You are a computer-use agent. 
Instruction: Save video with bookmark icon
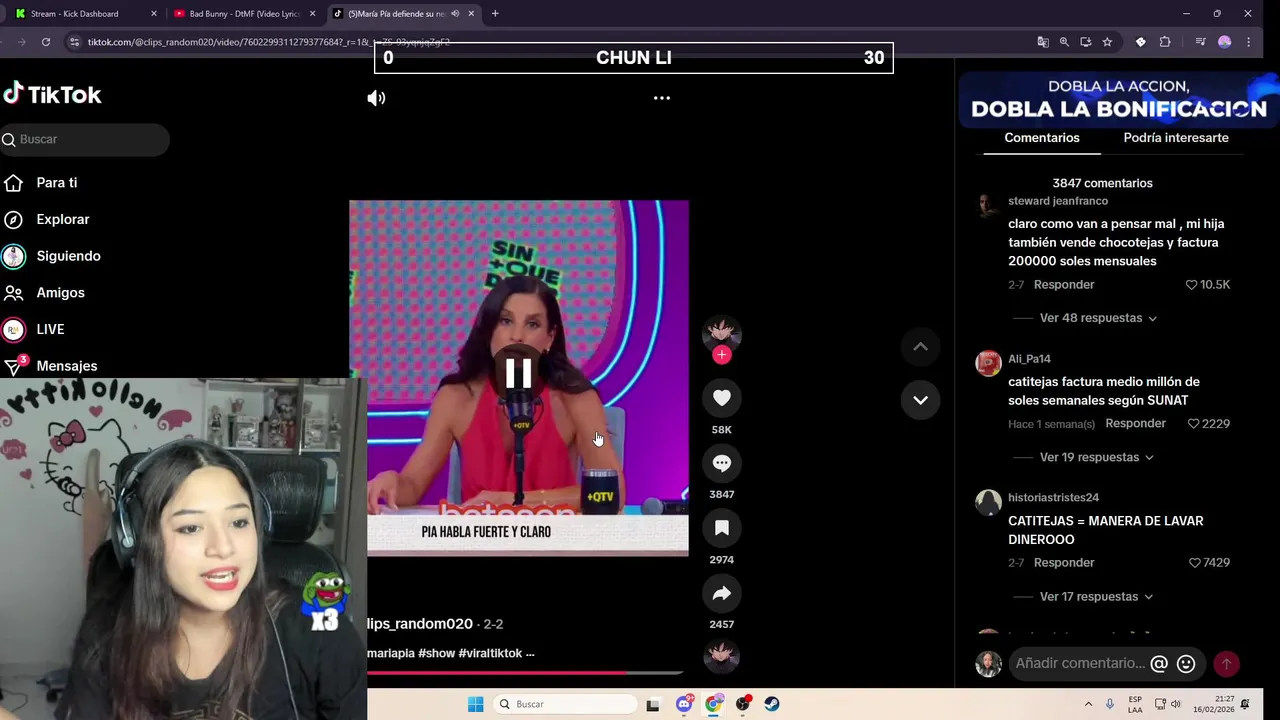(x=721, y=528)
